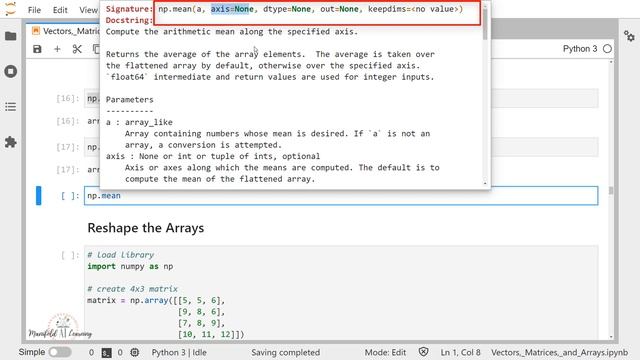Click the kernel status circle indicator
The height and width of the screenshot is (360, 640).
pos(607,49)
